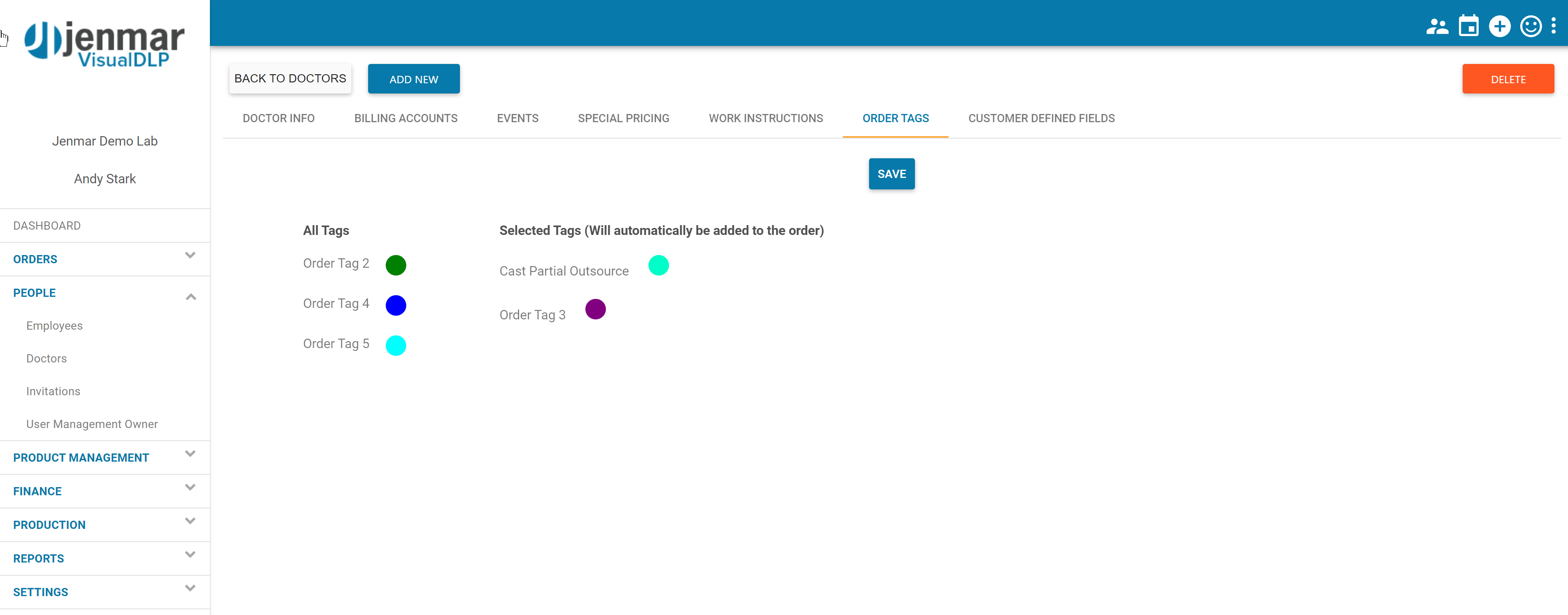Open the Special Pricing tab

click(x=623, y=119)
